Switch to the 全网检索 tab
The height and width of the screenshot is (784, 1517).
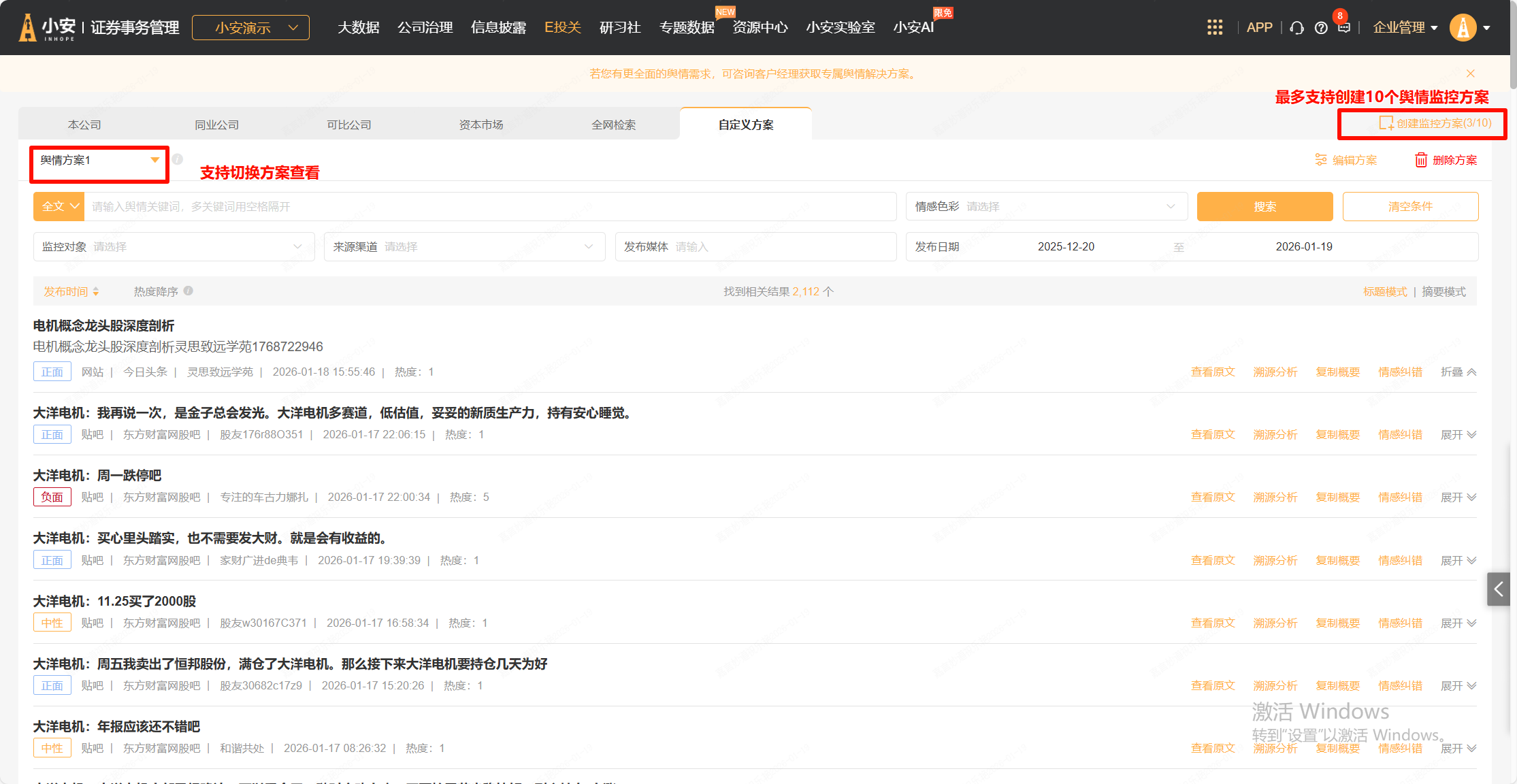click(x=613, y=125)
